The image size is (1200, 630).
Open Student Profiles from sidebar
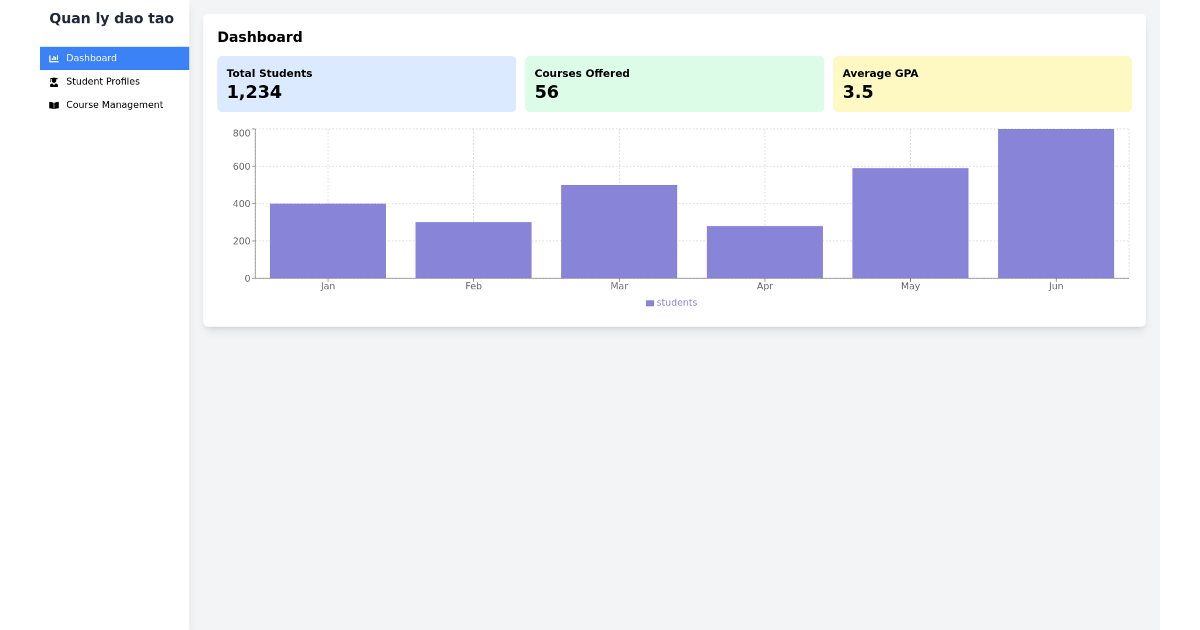[104, 81]
